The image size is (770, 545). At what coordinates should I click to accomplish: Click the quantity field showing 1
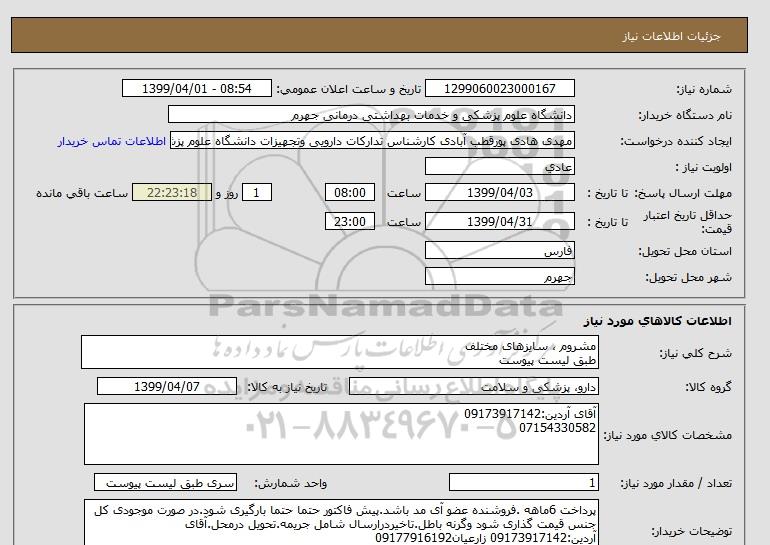pyautogui.click(x=524, y=483)
